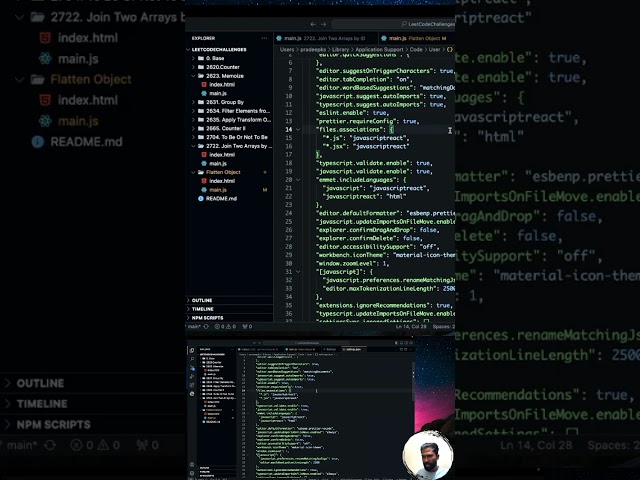The width and height of the screenshot is (640, 480).
Task: Open errors and warnings count in center status bar
Action: pos(225,327)
